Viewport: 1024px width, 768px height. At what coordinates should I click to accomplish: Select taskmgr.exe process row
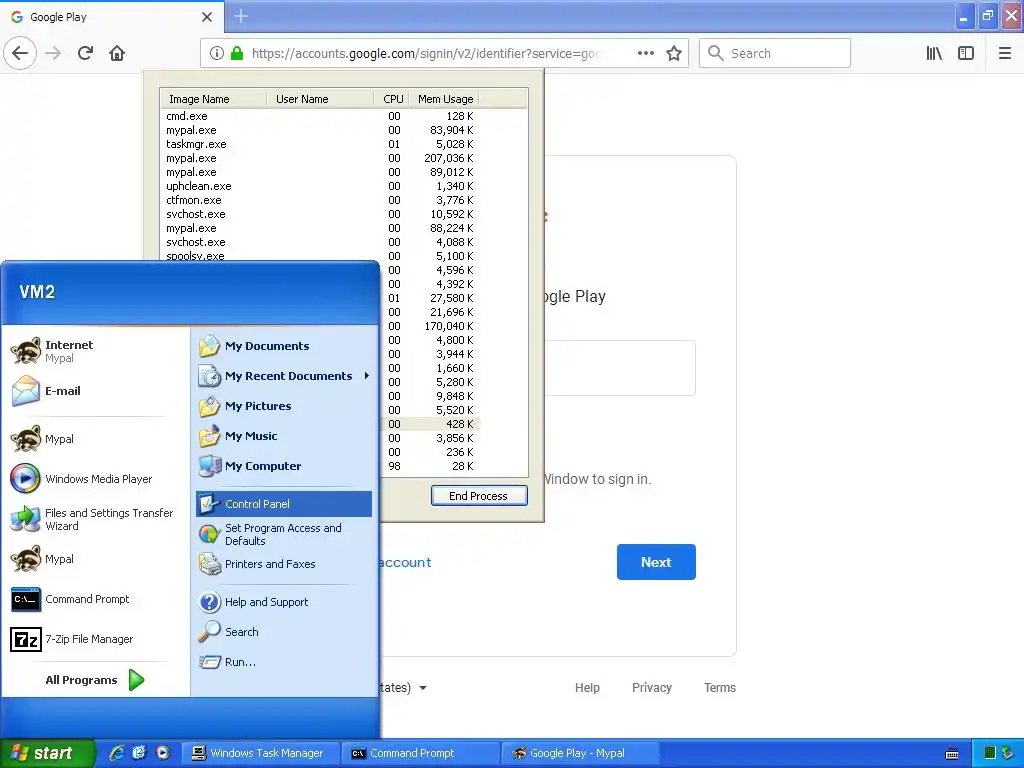(320, 144)
